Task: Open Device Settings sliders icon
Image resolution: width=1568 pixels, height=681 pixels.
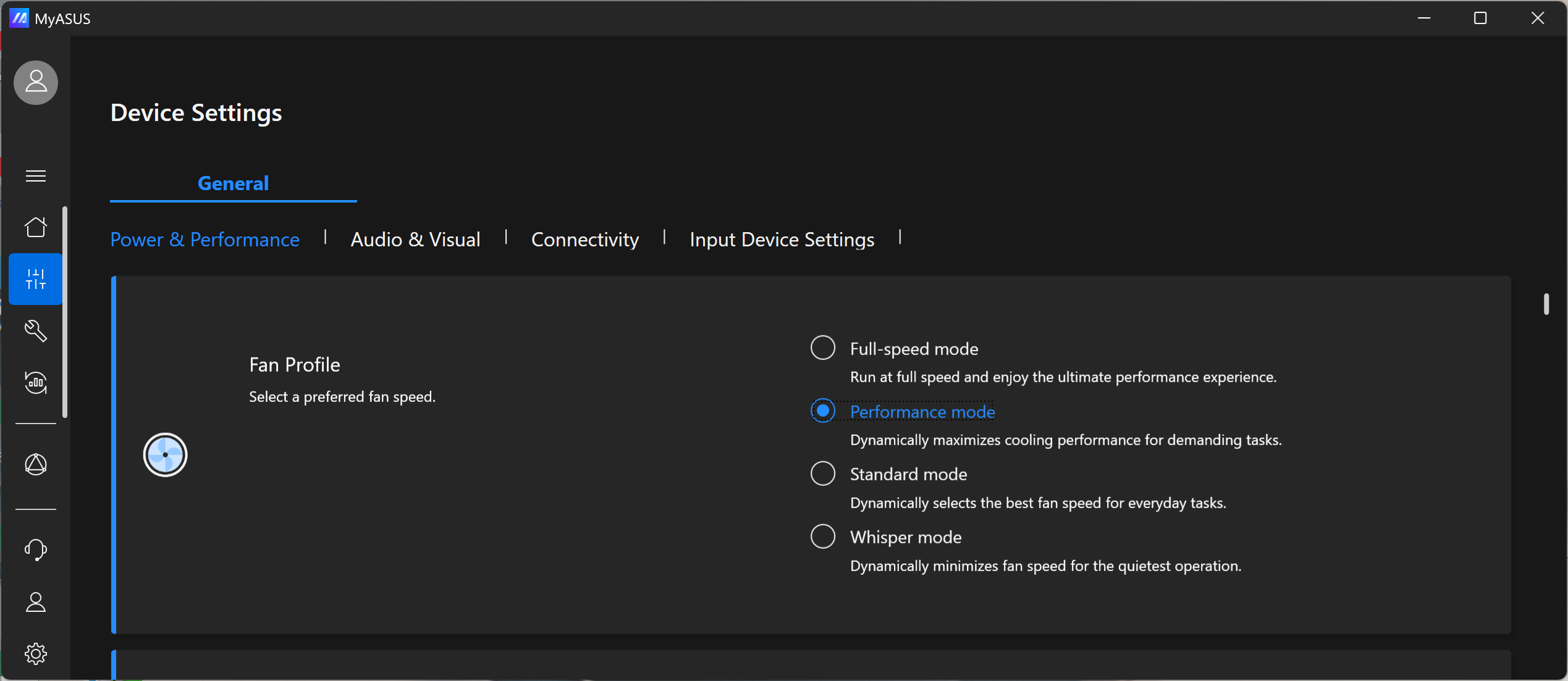Action: (36, 279)
